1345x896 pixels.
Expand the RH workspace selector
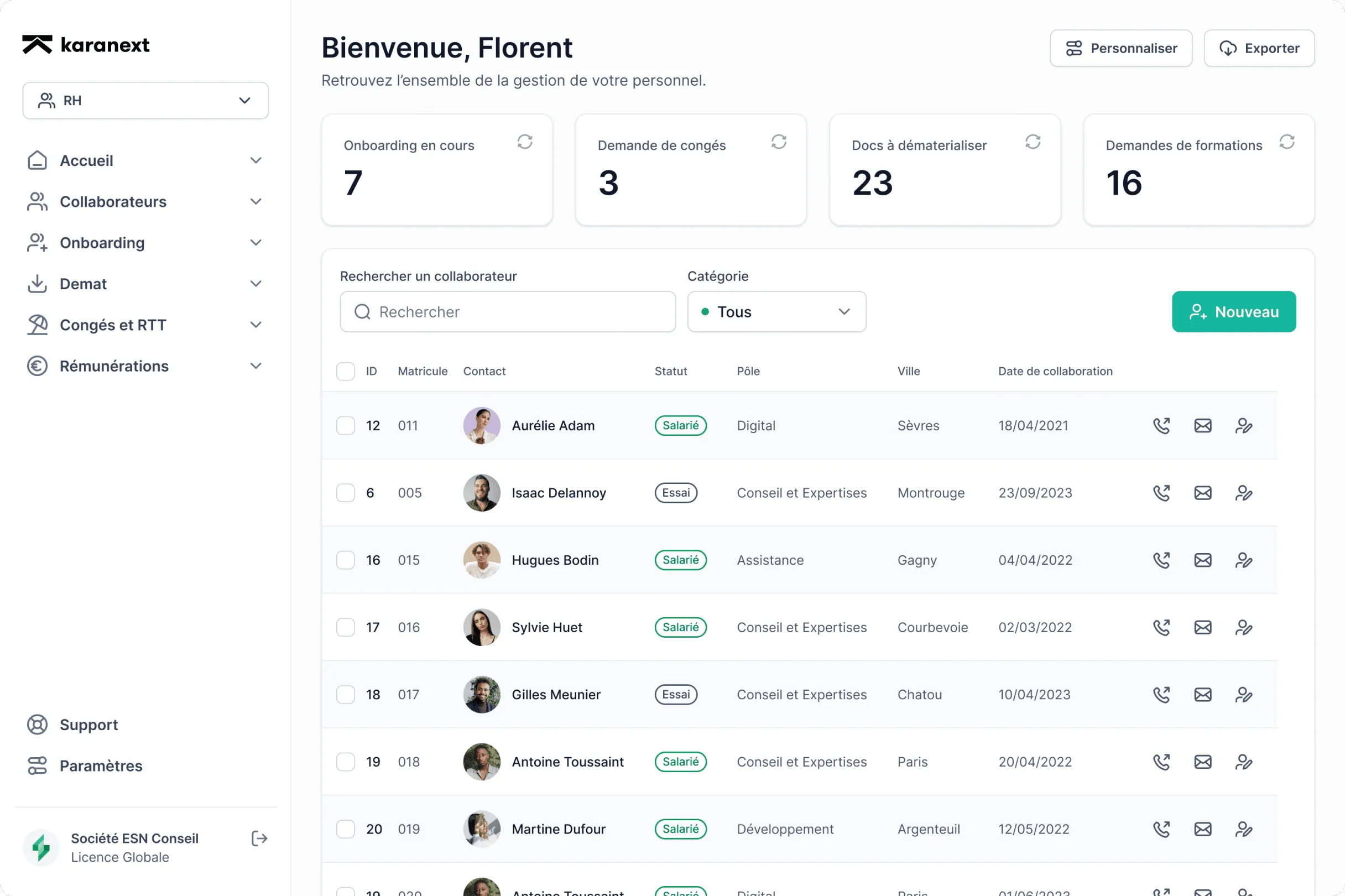[244, 100]
